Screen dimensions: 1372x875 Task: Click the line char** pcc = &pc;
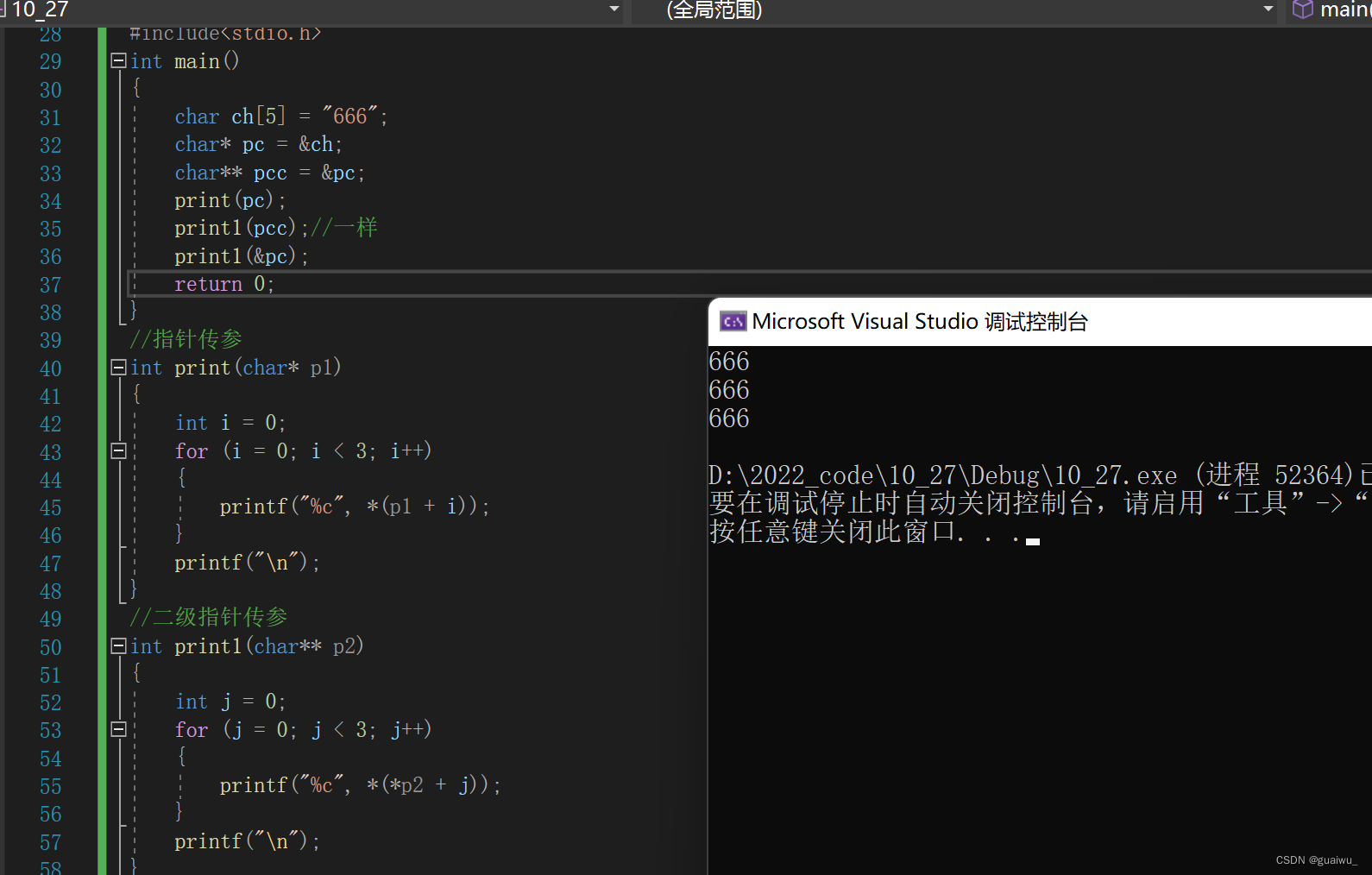(x=270, y=173)
